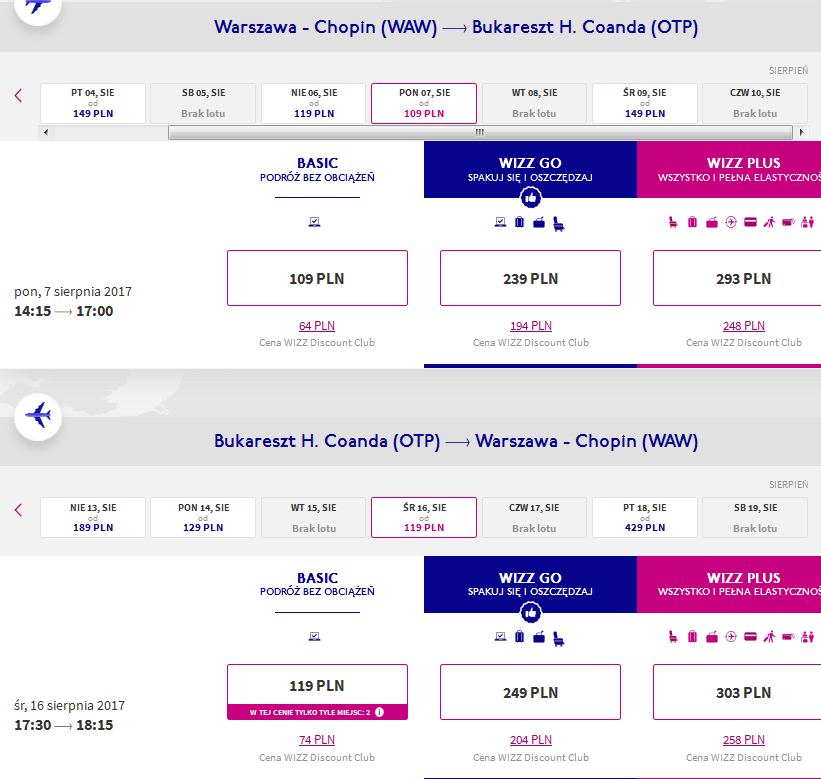Click the online check-in icon under outbound WIZZ GO
The height and width of the screenshot is (779, 821).
coord(501,222)
